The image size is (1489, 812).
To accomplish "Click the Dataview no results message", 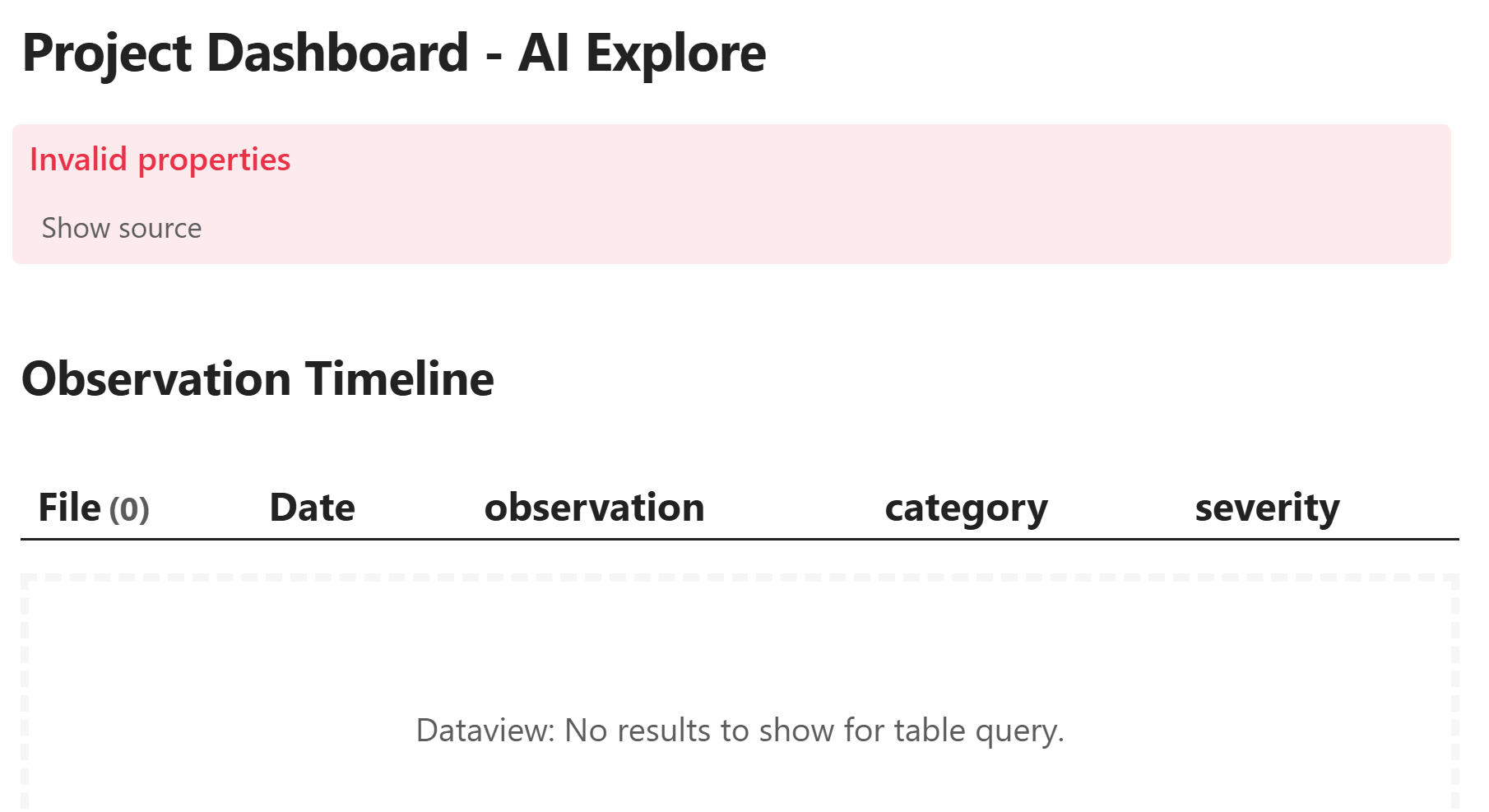I will tap(740, 731).
